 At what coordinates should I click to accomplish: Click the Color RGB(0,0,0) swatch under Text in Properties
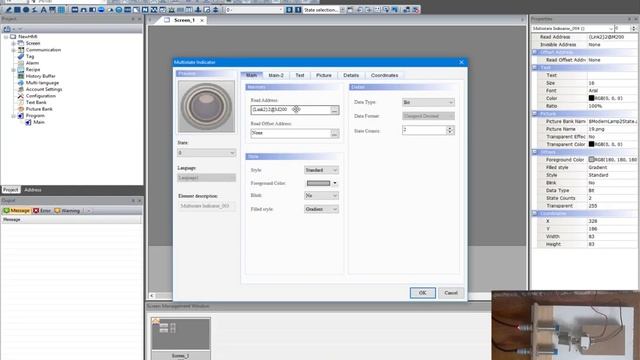coord(591,98)
